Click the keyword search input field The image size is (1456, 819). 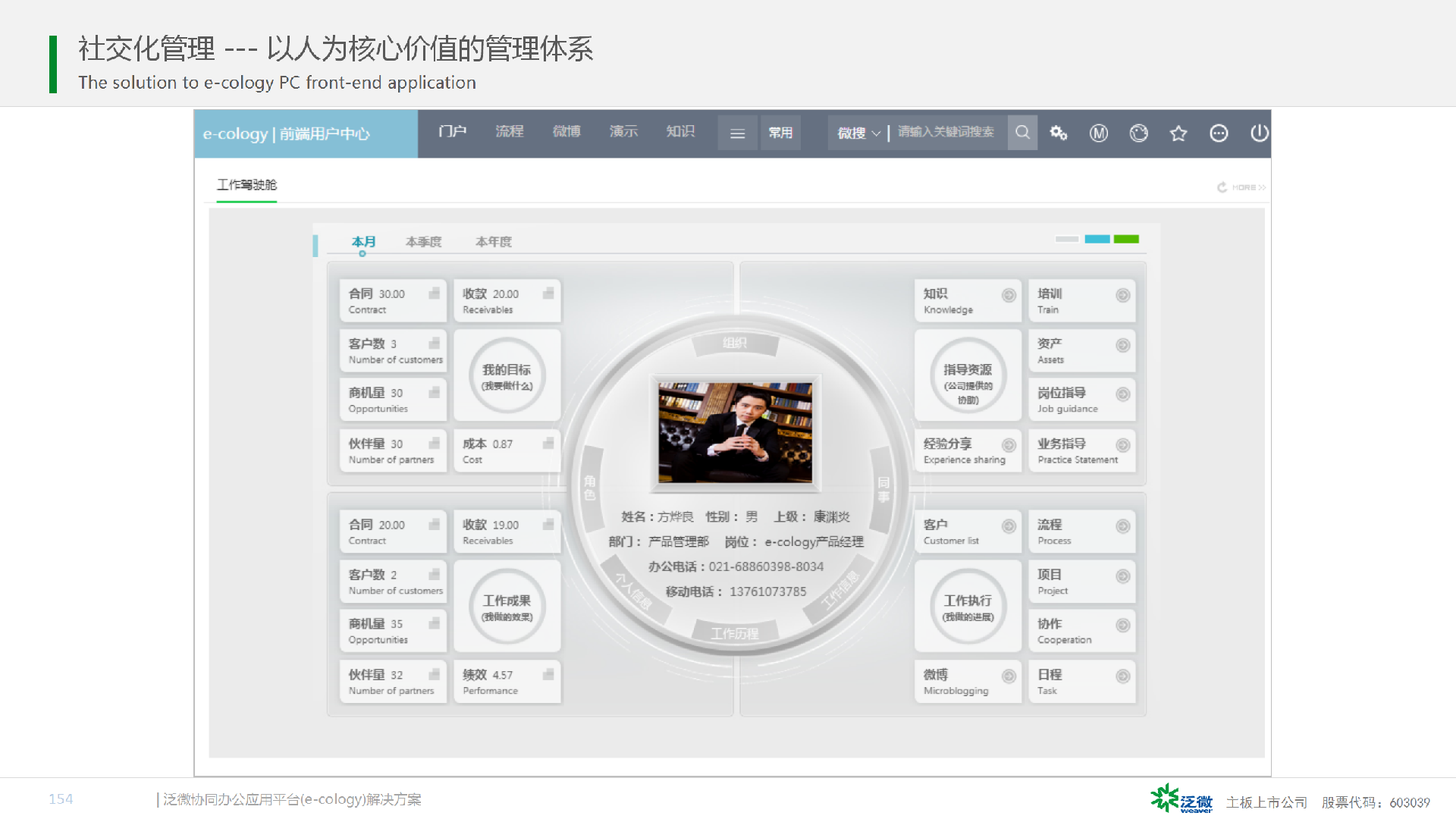(x=949, y=133)
